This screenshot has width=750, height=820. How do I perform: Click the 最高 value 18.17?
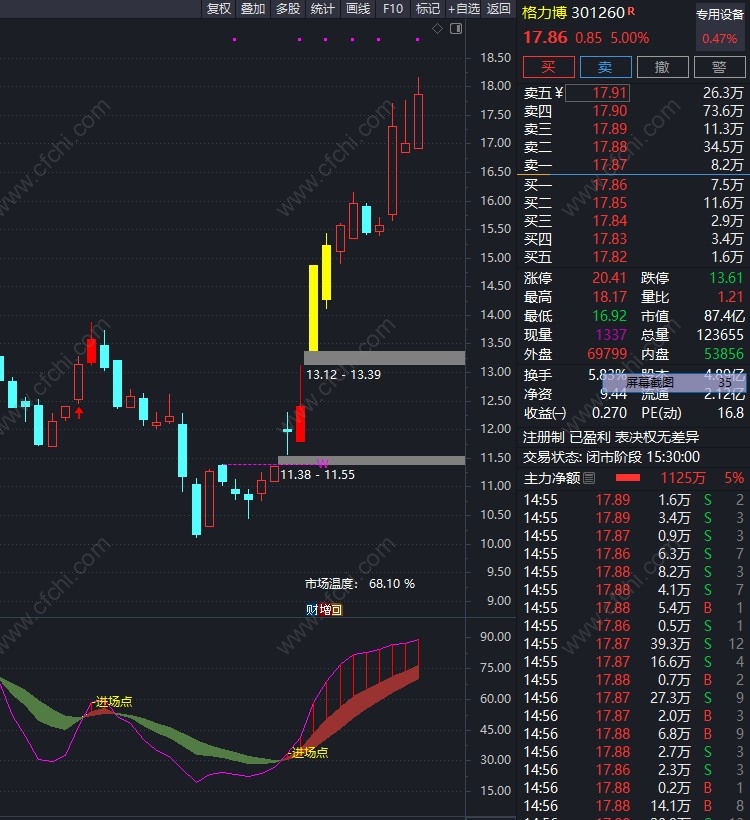(609, 297)
